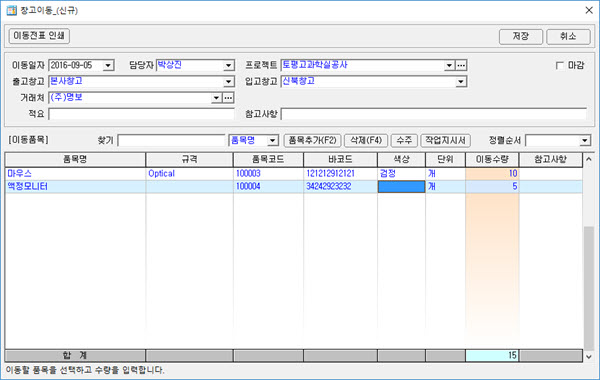Click the vertical scrollbar thumb

[589, 288]
